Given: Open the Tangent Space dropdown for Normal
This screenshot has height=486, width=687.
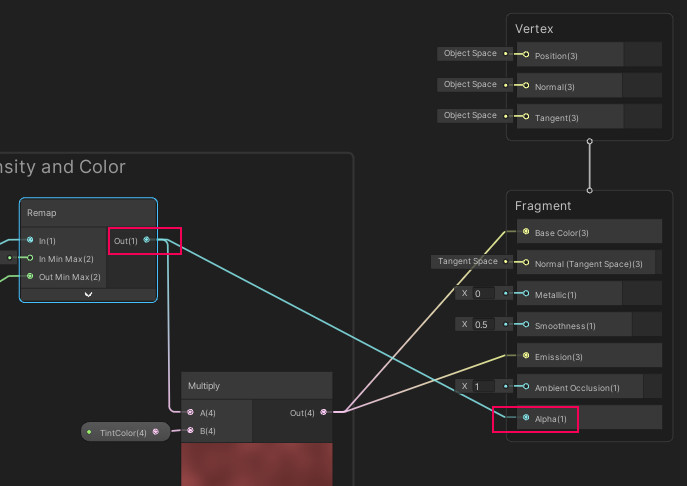Looking at the screenshot, I should 466,262.
